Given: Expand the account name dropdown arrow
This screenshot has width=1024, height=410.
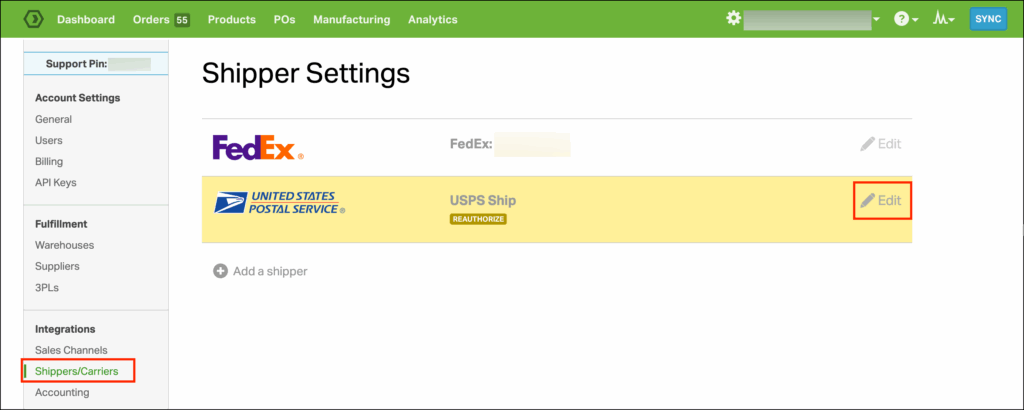Looking at the screenshot, I should point(876,20).
